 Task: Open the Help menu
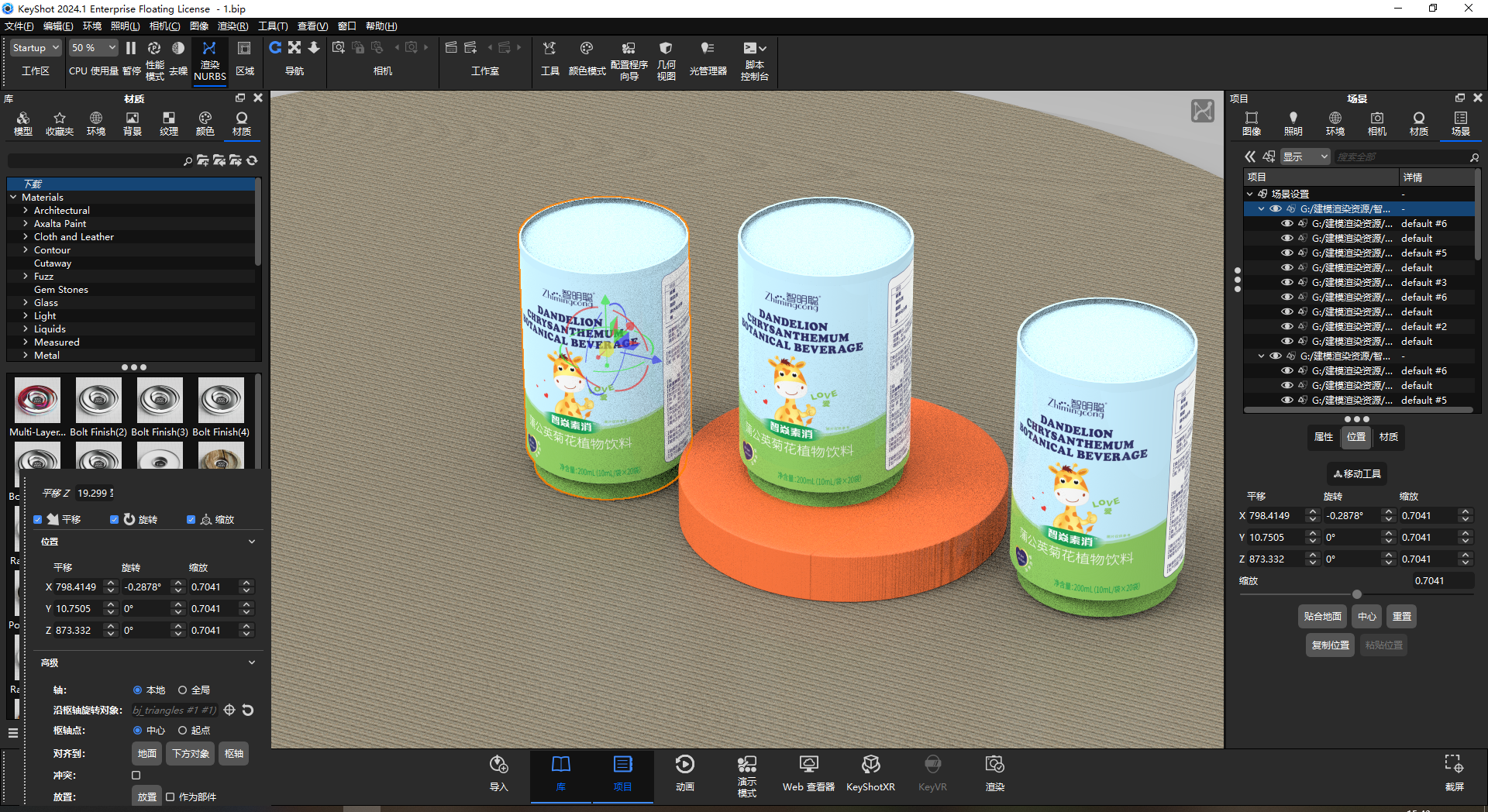381,26
